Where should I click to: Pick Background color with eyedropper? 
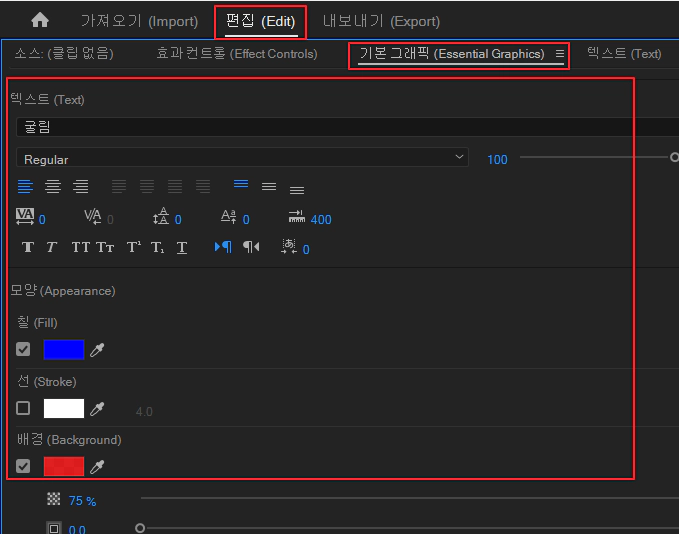pos(97,466)
